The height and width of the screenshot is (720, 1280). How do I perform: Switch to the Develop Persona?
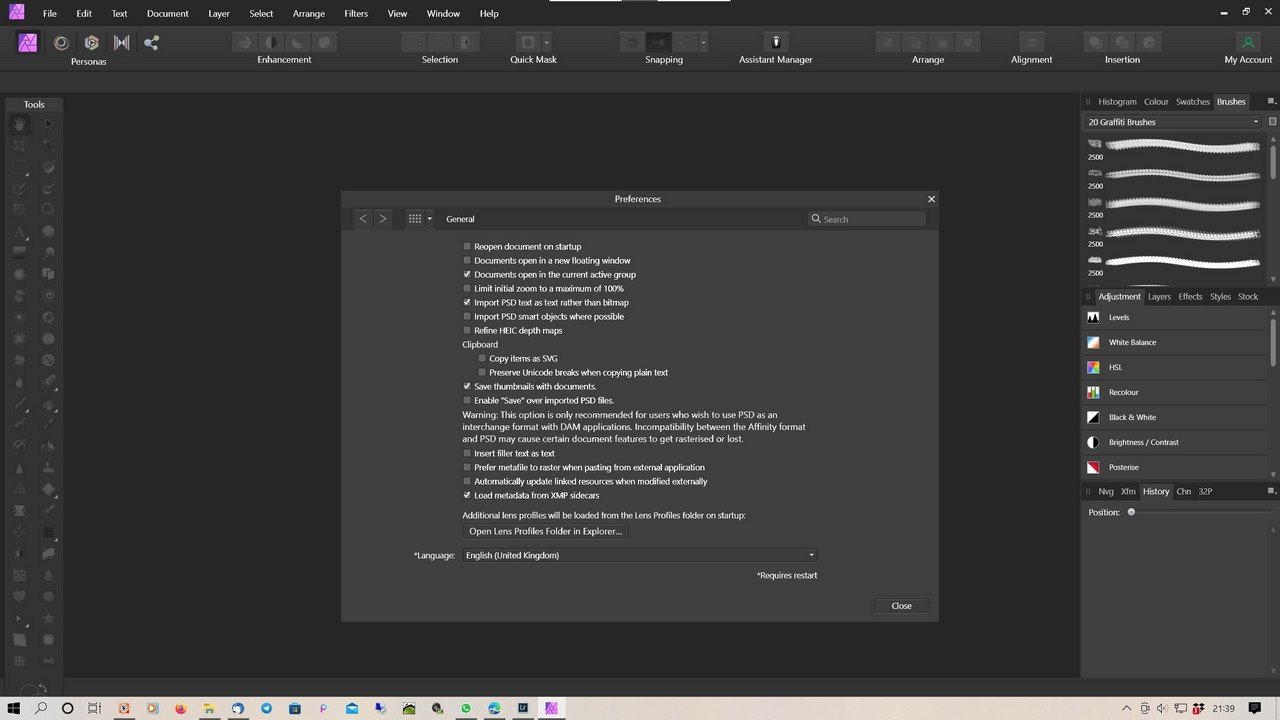click(x=91, y=42)
